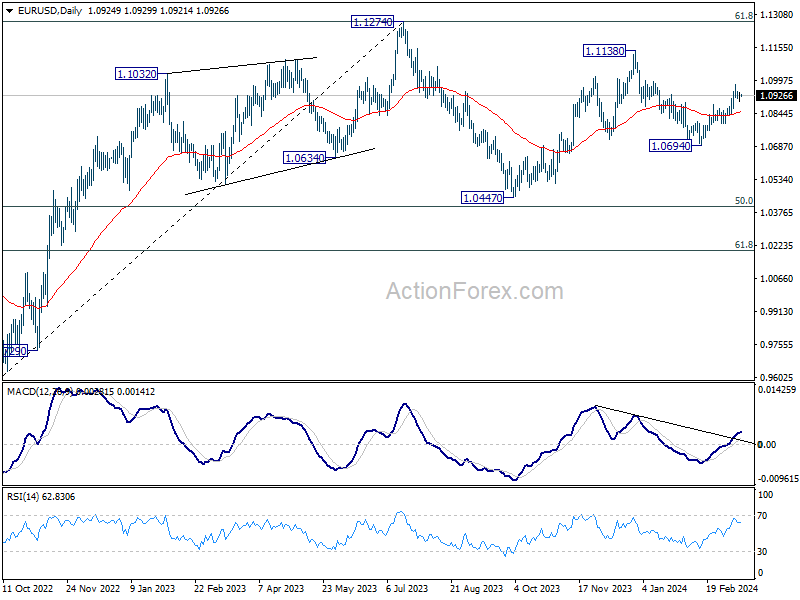The height and width of the screenshot is (600, 800).
Task: Click the RSI(14) 62.8306 indicator label
Action: point(41,497)
